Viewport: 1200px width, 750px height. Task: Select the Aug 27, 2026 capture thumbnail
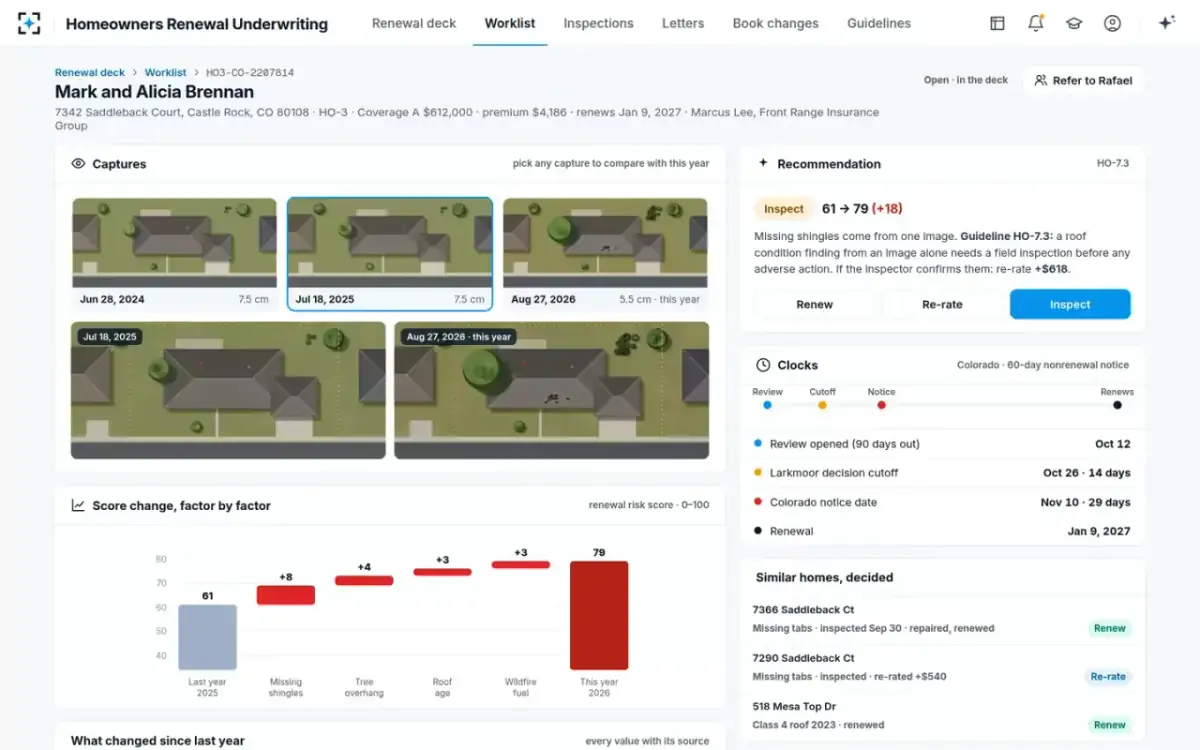pos(605,254)
